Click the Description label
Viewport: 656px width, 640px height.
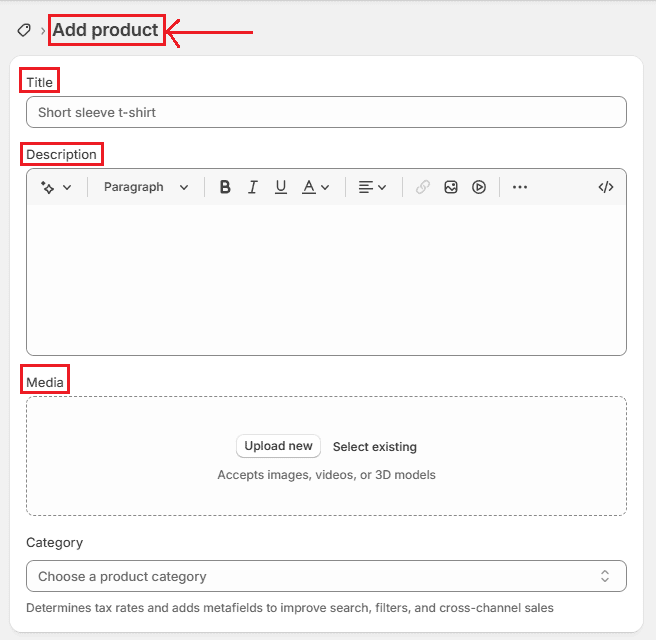click(61, 154)
